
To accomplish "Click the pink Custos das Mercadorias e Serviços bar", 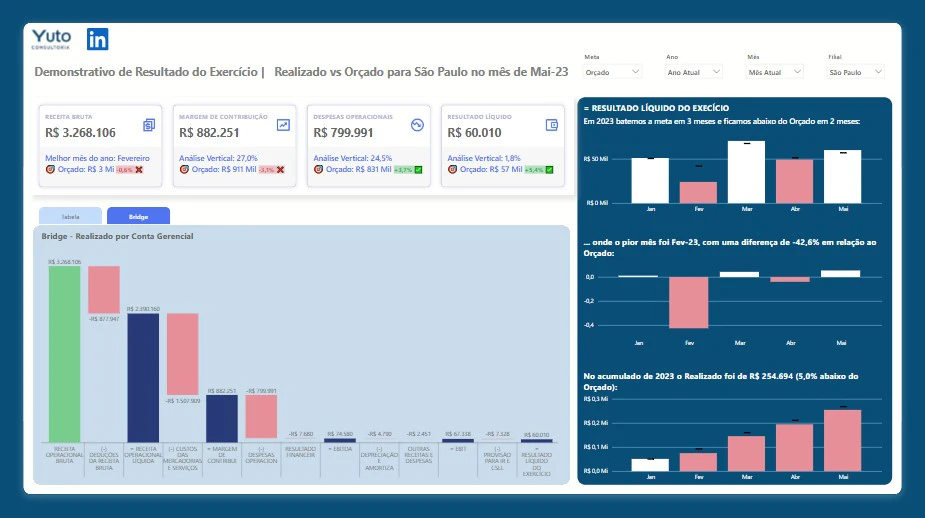I will [182, 354].
